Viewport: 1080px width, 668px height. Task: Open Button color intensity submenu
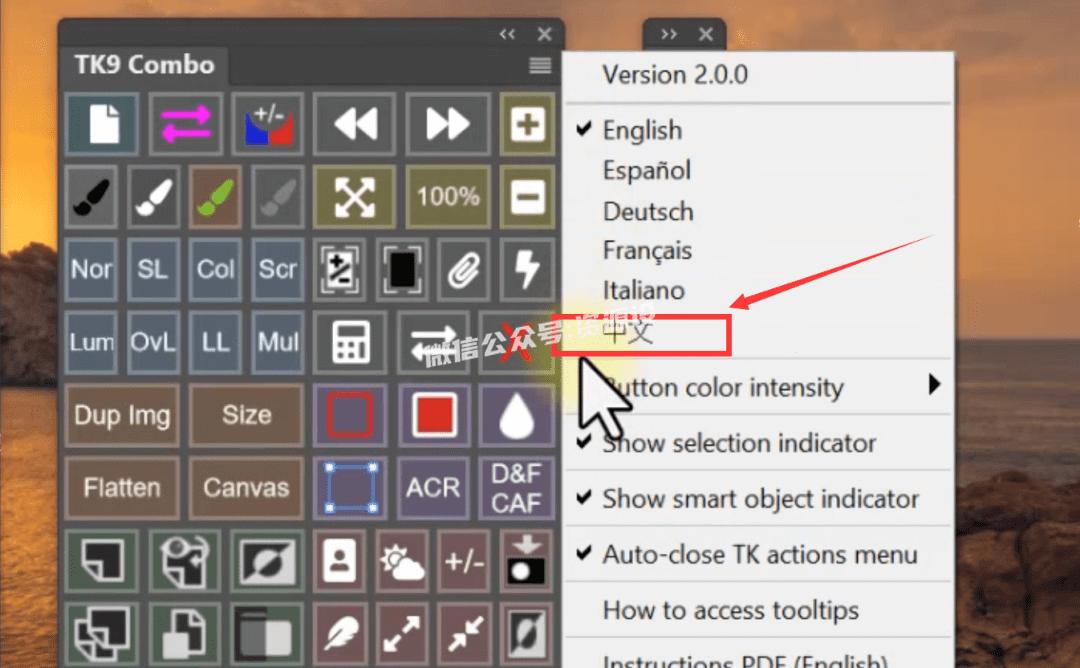pyautogui.click(x=758, y=387)
